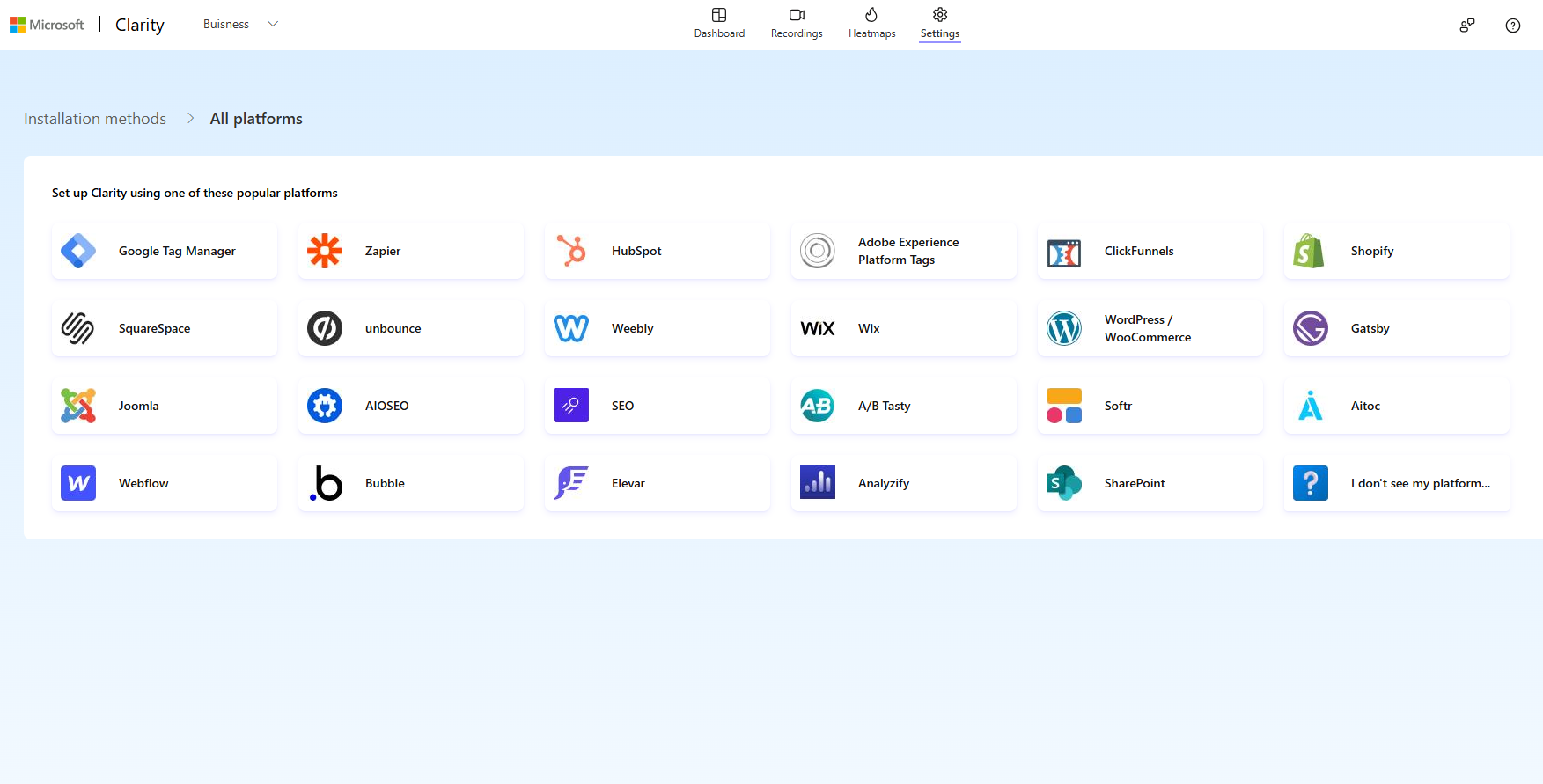Select the SquareSpace logo icon
The image size is (1543, 784).
point(77,328)
